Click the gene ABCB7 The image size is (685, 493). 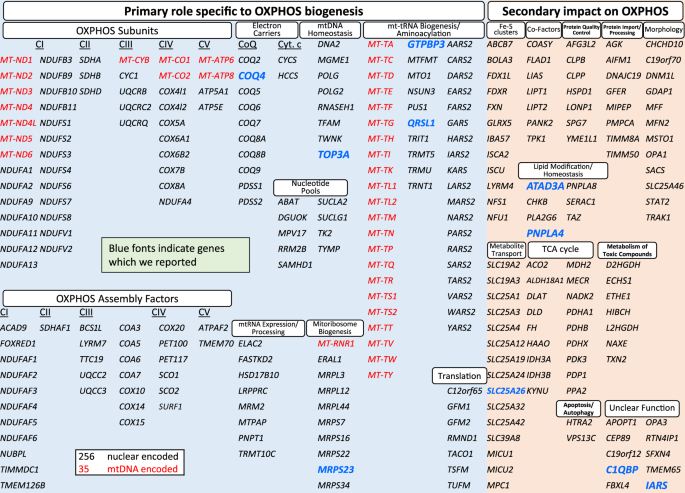[x=500, y=45]
